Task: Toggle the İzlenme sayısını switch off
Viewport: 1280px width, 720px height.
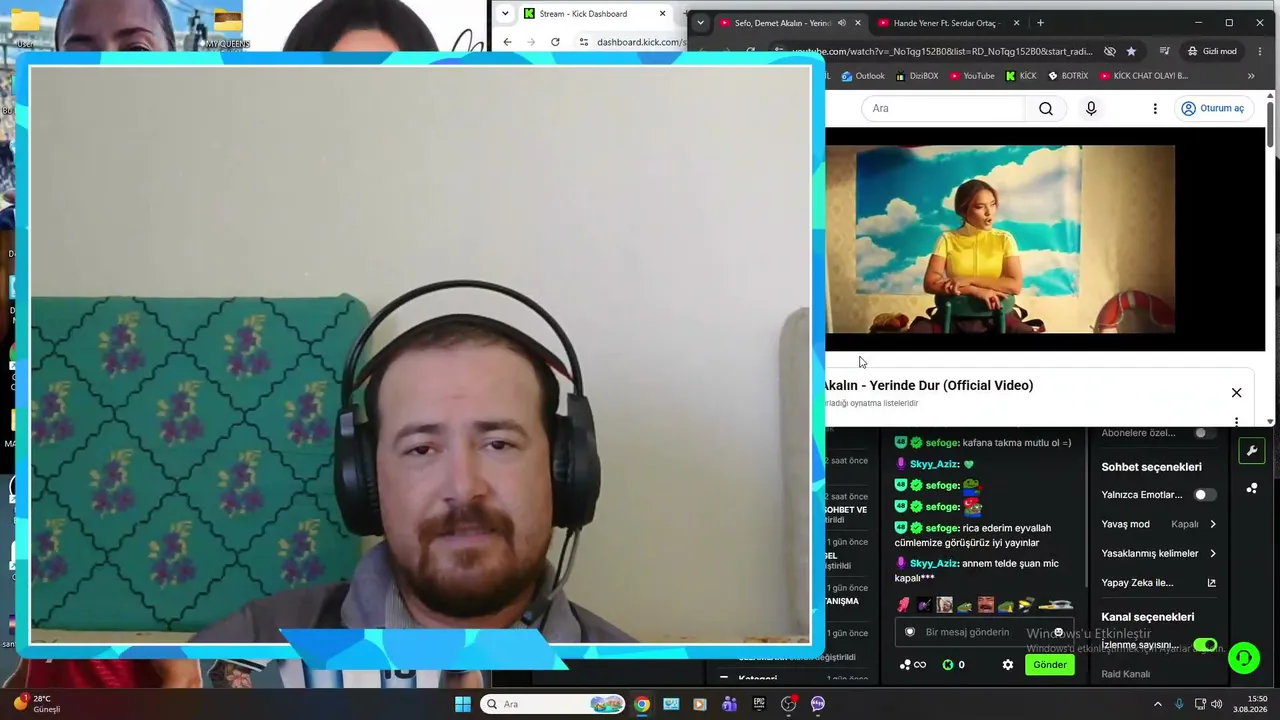Action: [1205, 645]
